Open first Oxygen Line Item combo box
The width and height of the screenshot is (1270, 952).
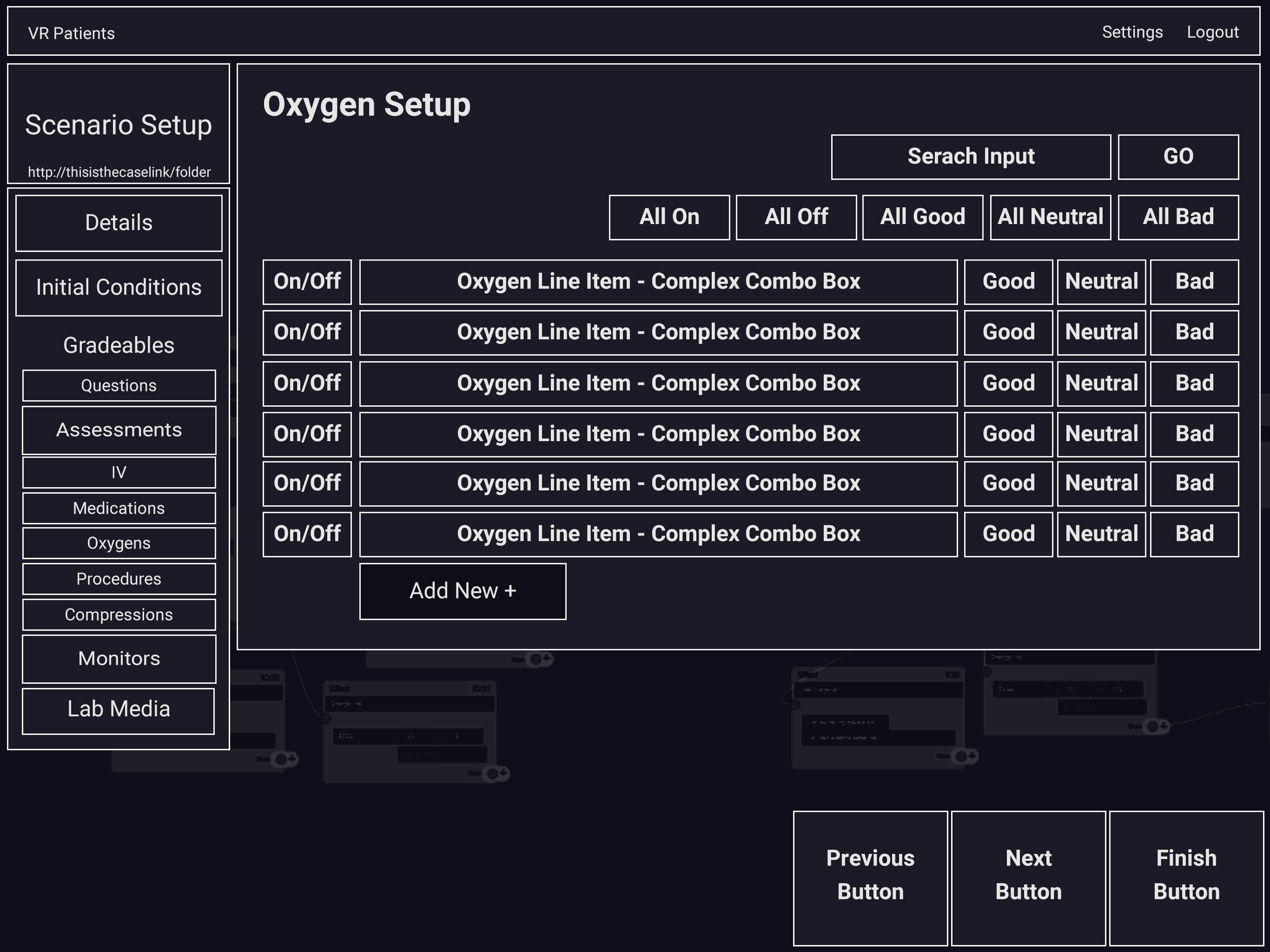pyautogui.click(x=658, y=282)
